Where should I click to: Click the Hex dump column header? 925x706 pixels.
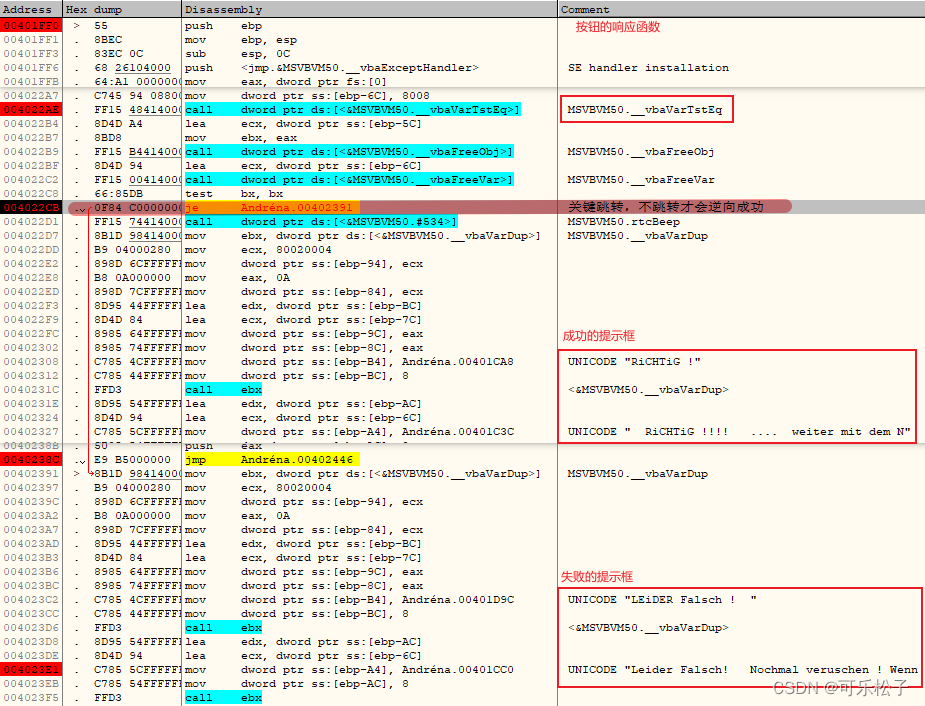[95, 8]
